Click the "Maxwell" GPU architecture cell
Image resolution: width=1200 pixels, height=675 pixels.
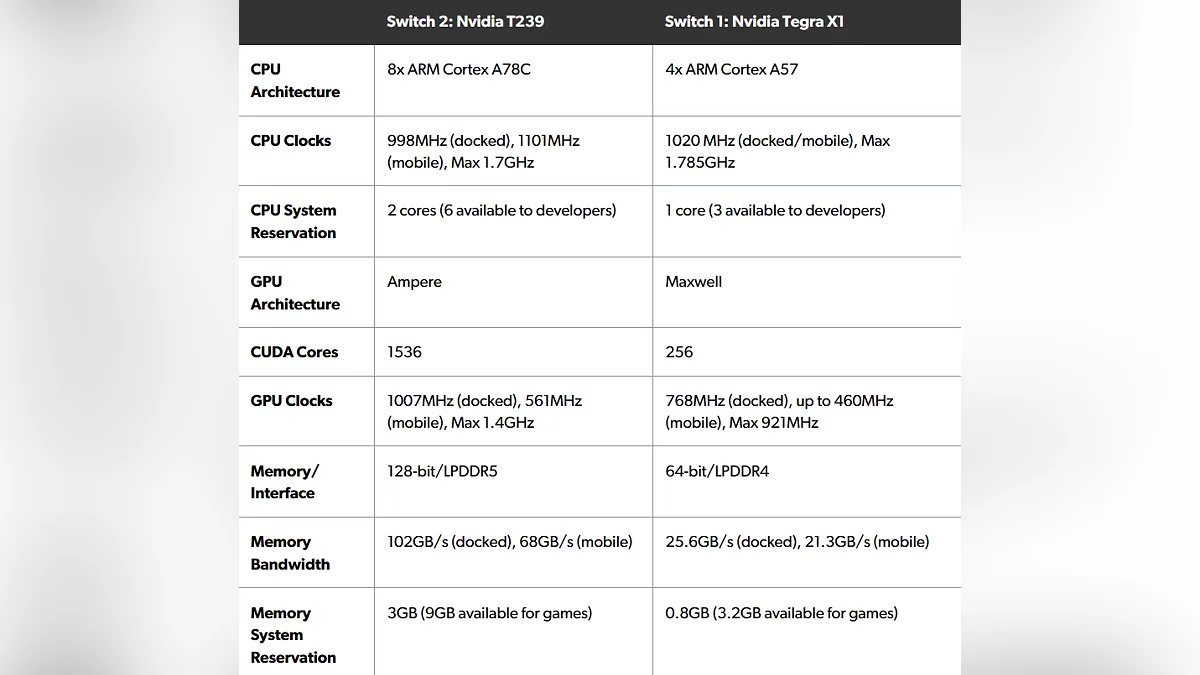pos(693,282)
